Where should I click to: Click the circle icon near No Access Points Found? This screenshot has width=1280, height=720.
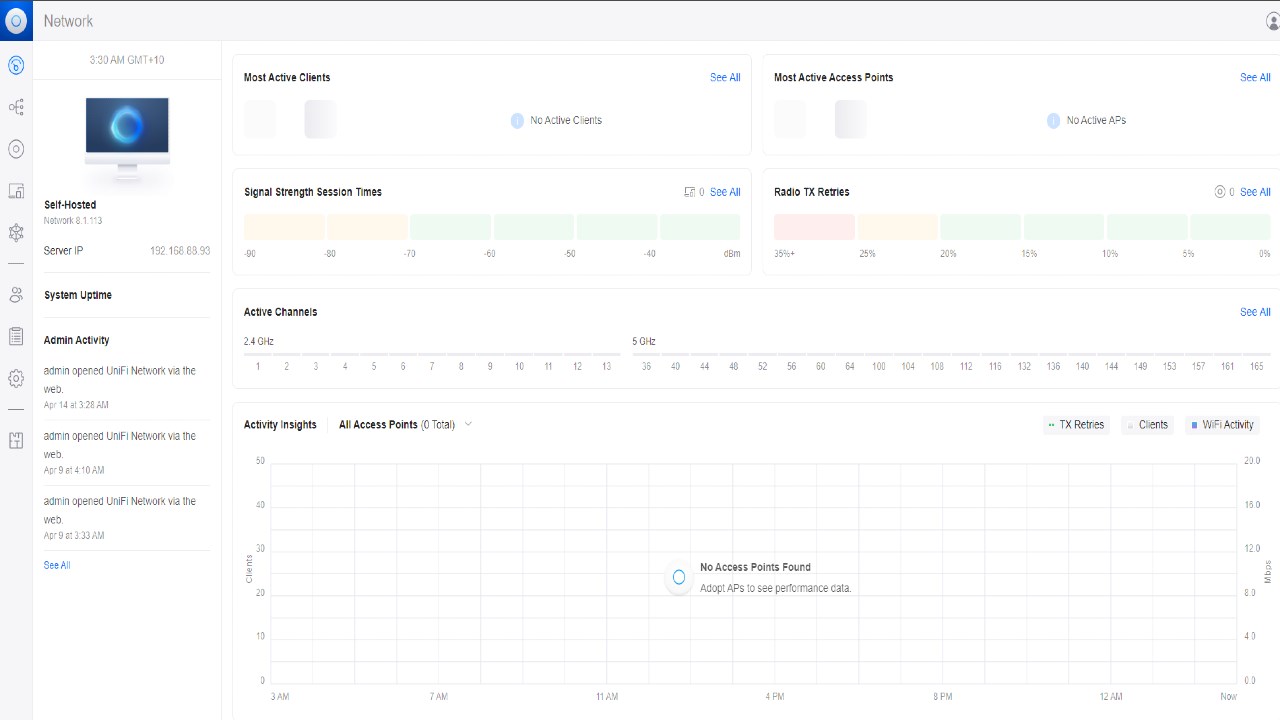[x=679, y=577]
